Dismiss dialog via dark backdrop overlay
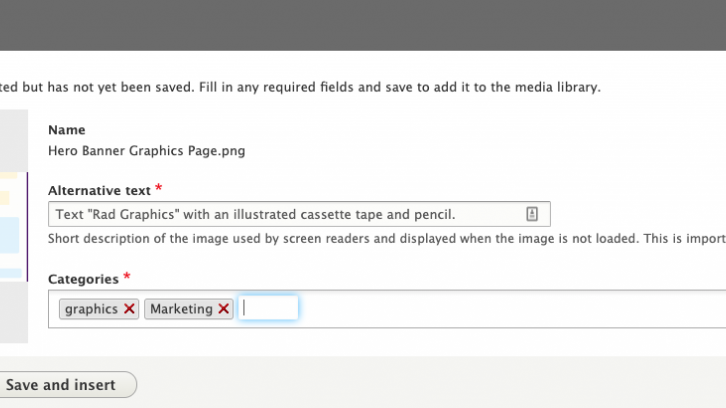 (x=363, y=25)
